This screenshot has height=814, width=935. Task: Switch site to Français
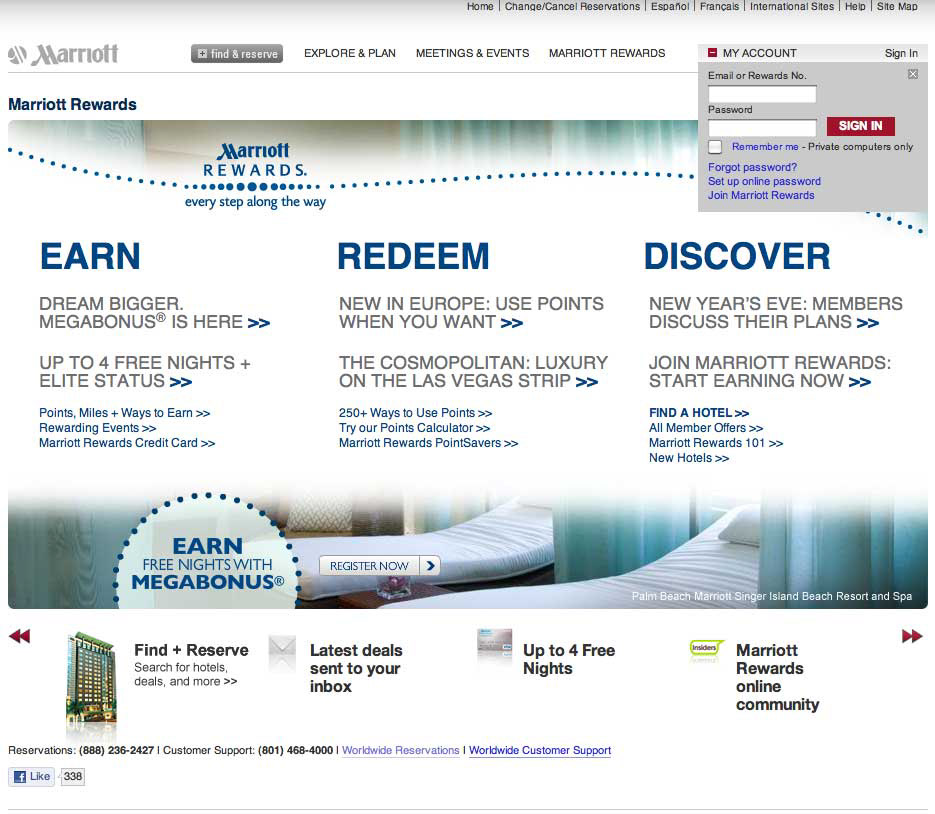[719, 7]
